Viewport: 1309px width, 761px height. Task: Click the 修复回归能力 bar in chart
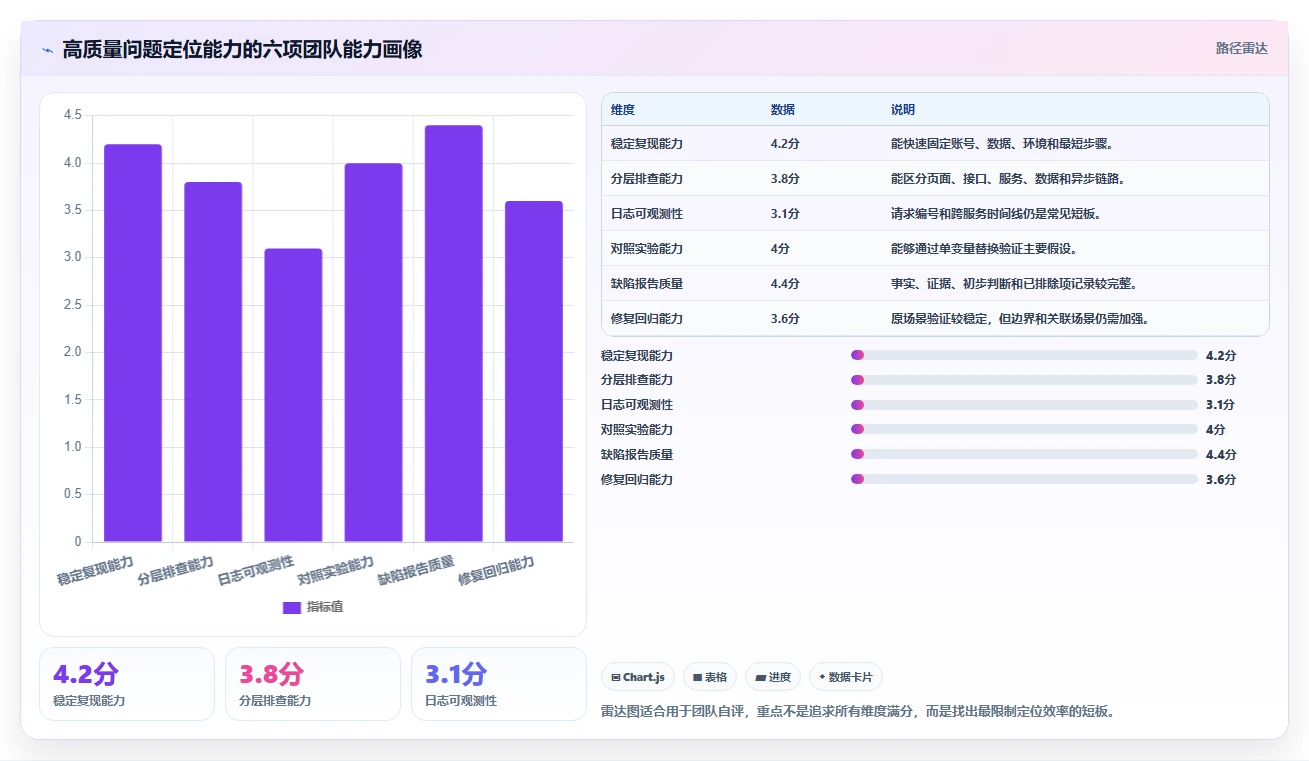coord(533,371)
